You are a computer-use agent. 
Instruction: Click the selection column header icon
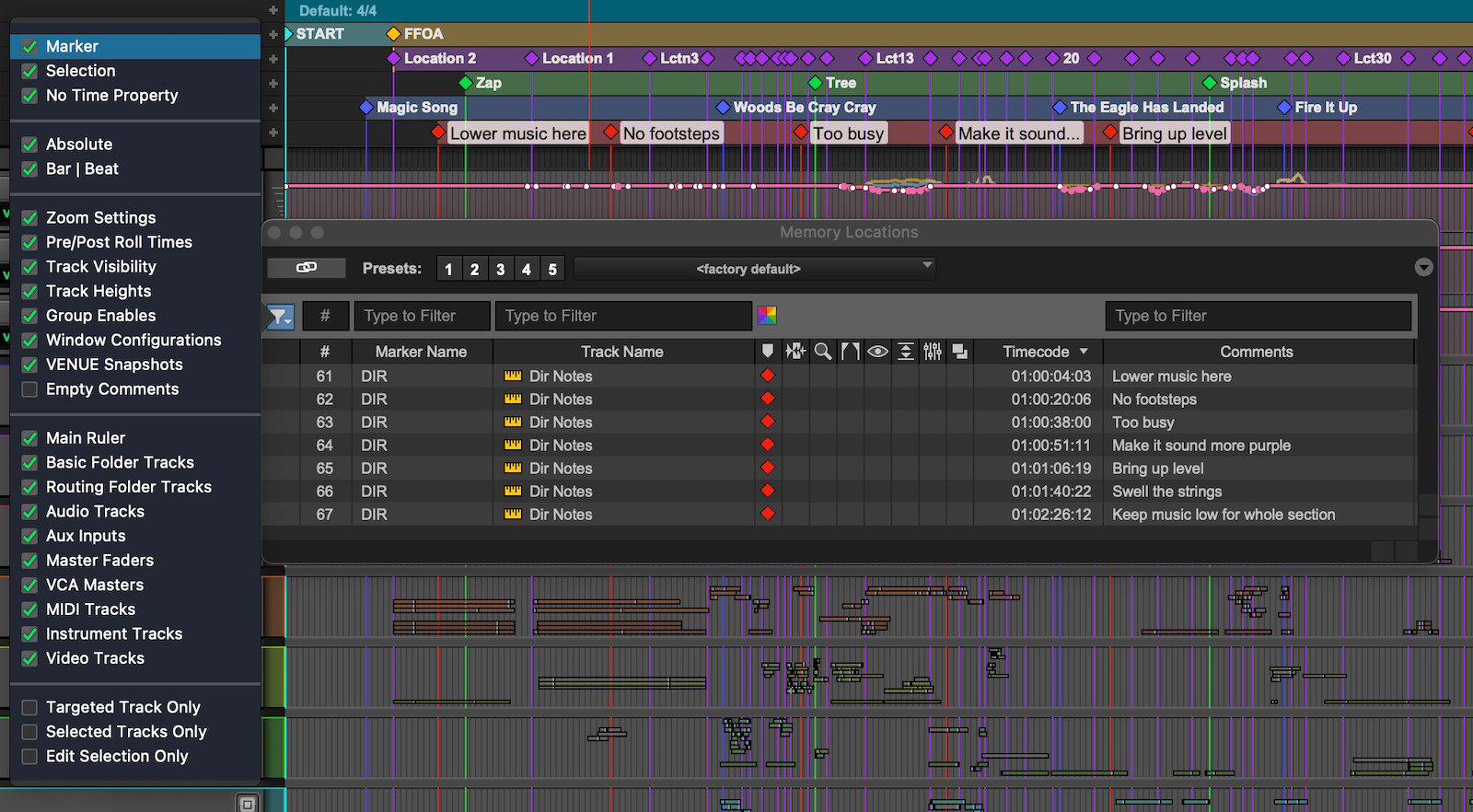[795, 351]
